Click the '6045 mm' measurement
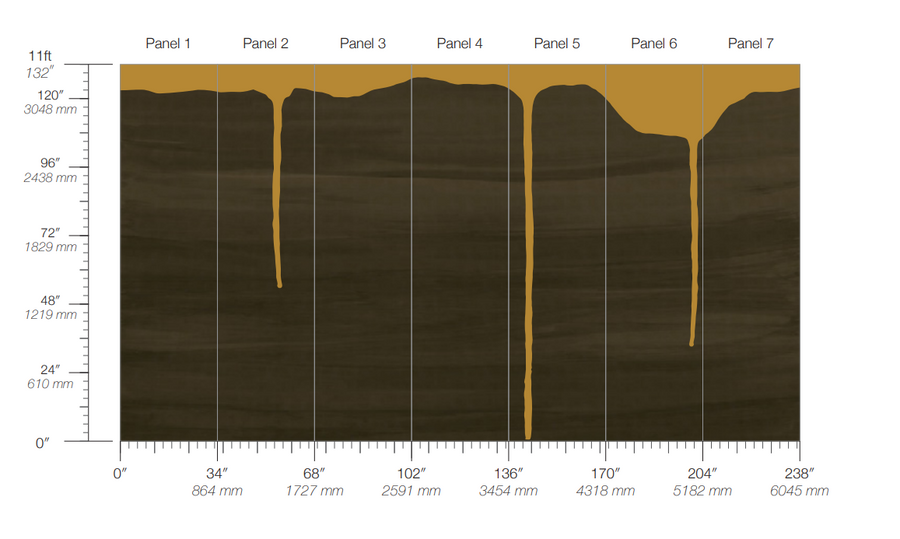This screenshot has width=900, height=539. tap(799, 491)
